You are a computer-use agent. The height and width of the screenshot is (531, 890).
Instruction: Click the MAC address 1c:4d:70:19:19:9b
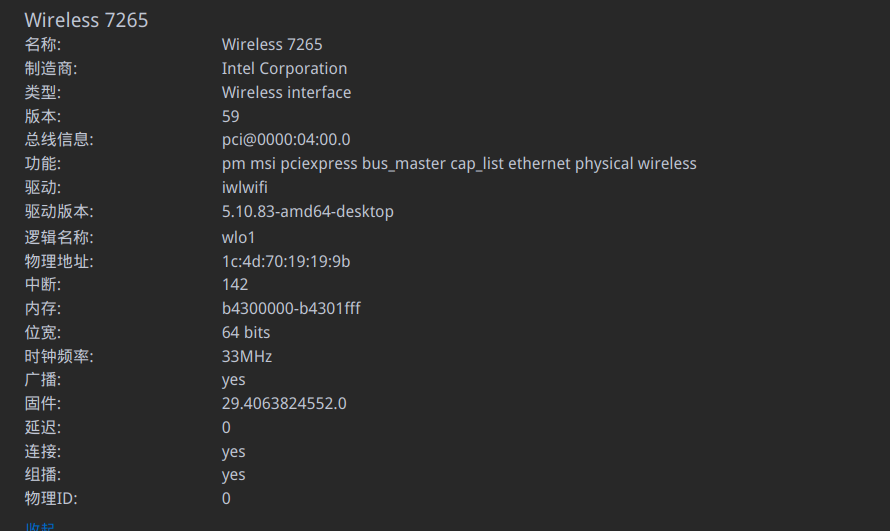point(285,262)
